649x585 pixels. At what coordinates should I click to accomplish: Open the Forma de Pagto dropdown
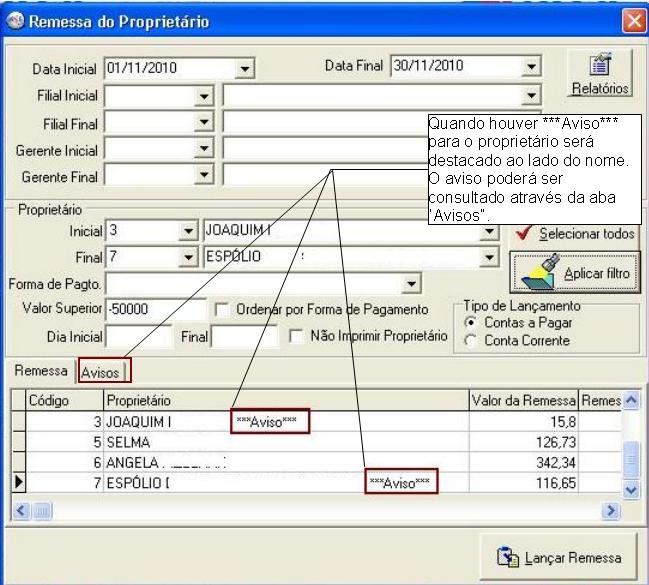411,285
